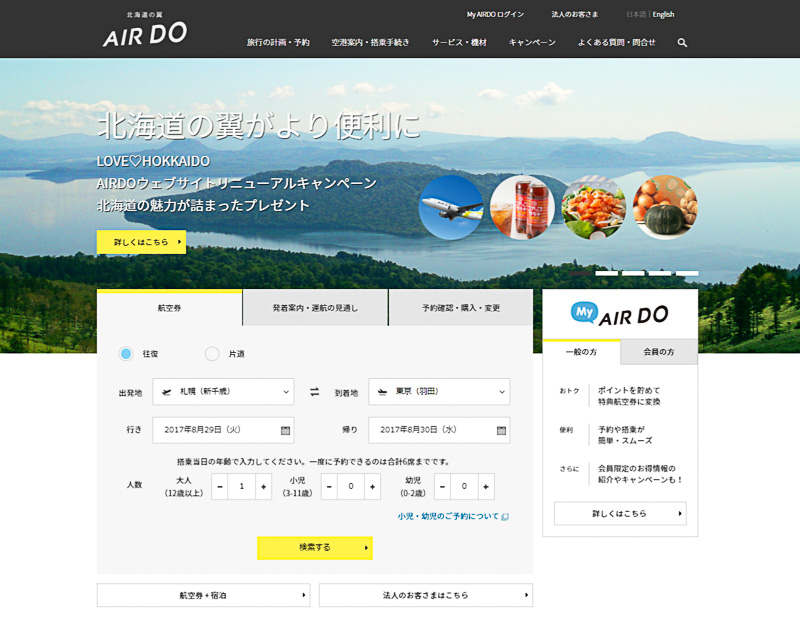Image resolution: width=800 pixels, height=637 pixels.
Task: Click My AIRDO ログイン link
Action: point(495,14)
